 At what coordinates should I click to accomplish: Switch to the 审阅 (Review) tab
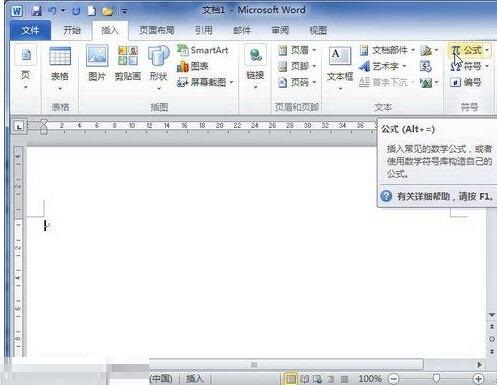280,30
